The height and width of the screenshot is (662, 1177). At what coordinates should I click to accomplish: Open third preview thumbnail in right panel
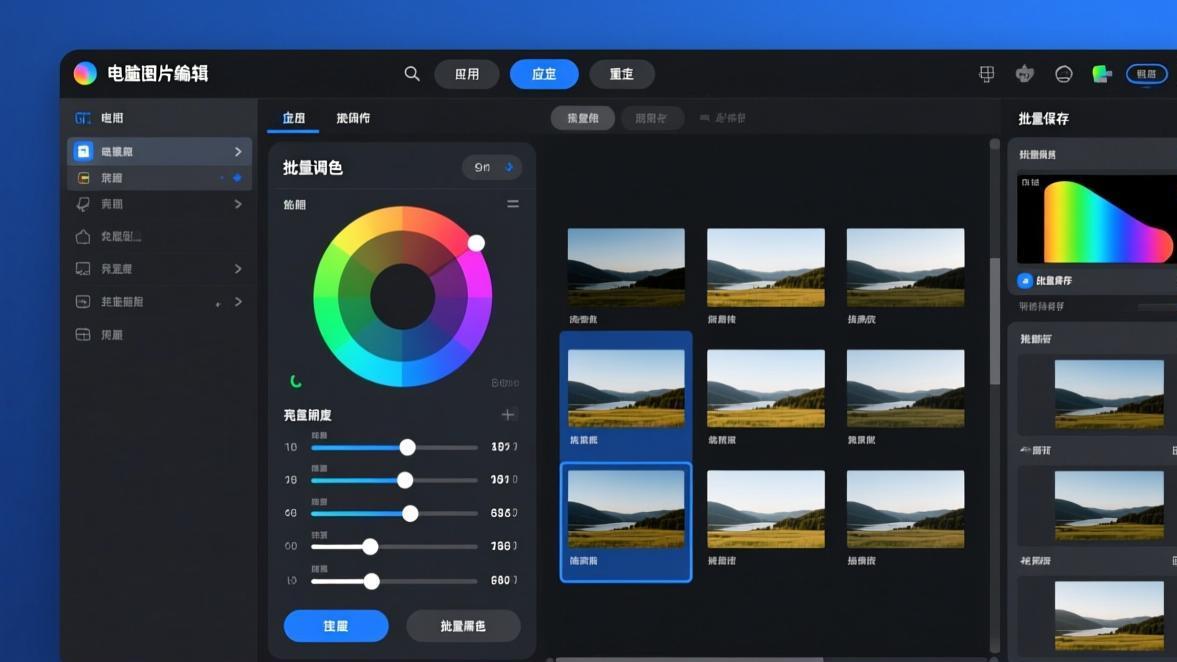(1109, 615)
